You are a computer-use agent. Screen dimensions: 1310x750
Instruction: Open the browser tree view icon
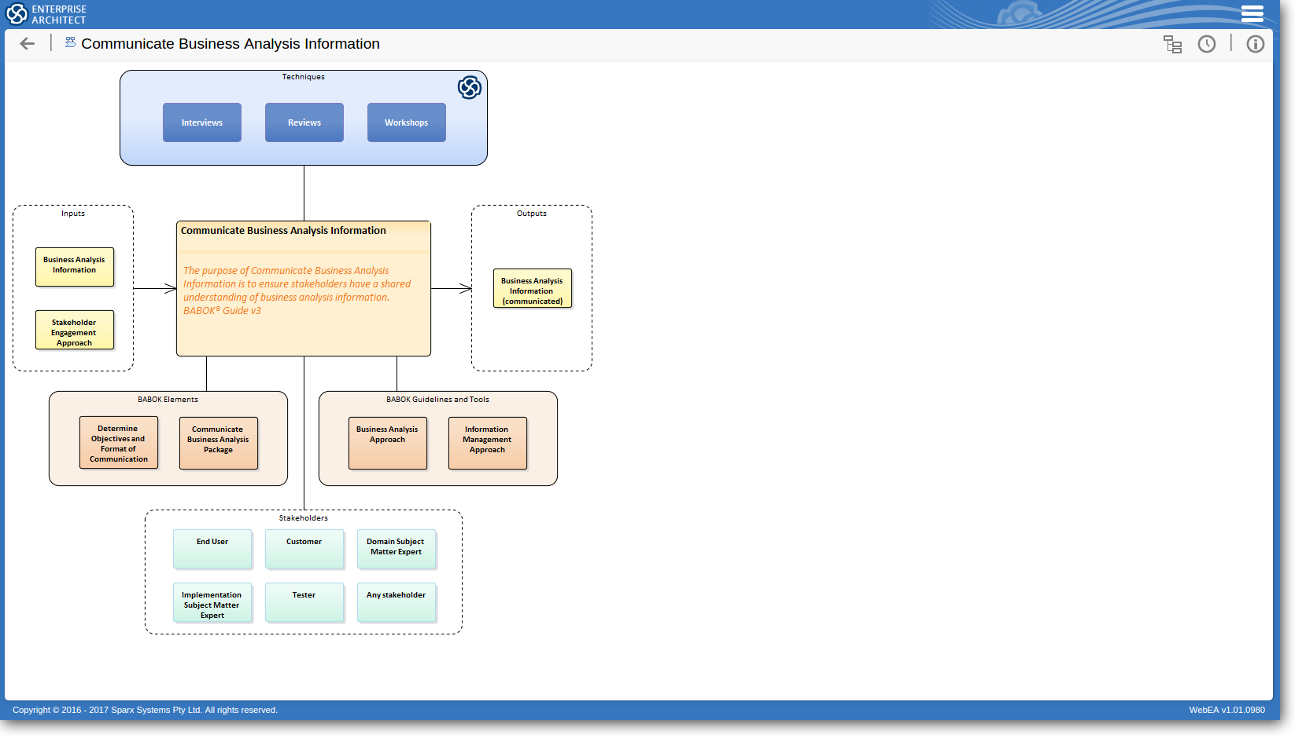(1172, 44)
